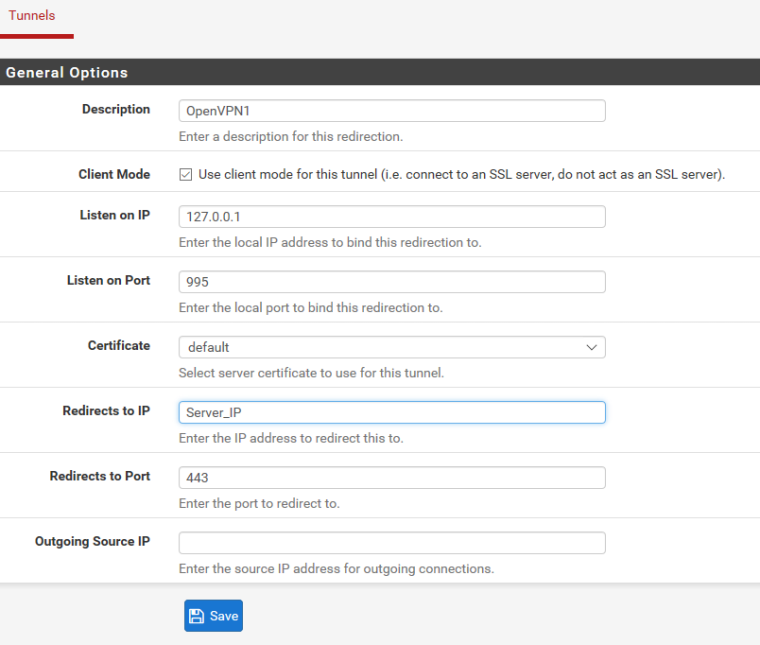The height and width of the screenshot is (645, 760).
Task: Click the Outgoing Source IP label
Action: coord(93,541)
